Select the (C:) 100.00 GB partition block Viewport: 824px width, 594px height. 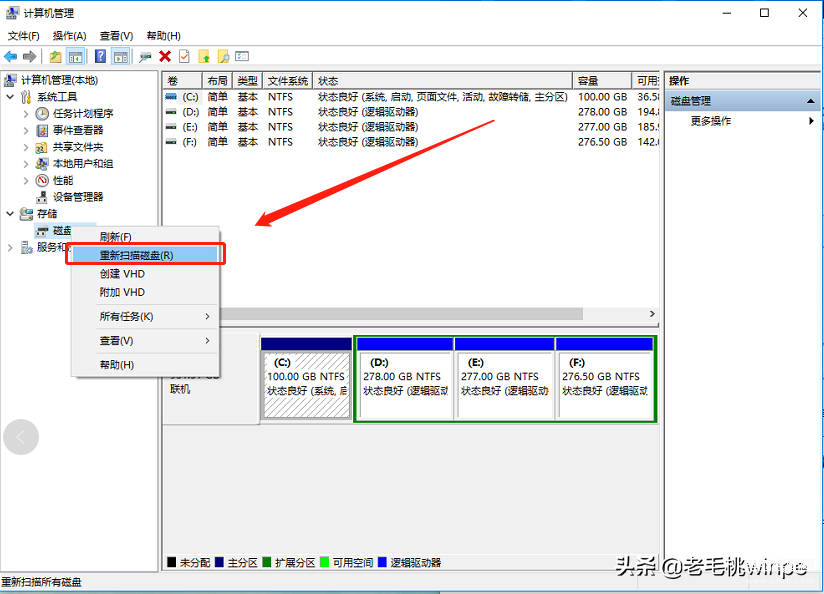coord(306,379)
